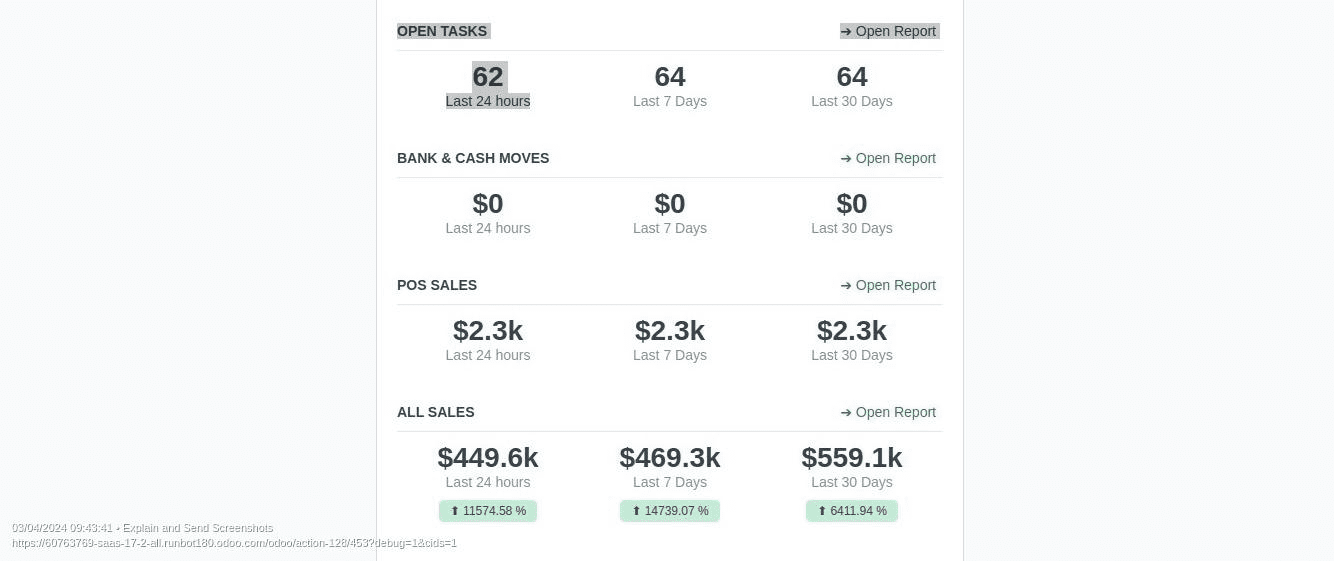Image resolution: width=1334 pixels, height=561 pixels.
Task: Click All Sales $559.1k figure
Action: [x=852, y=458]
